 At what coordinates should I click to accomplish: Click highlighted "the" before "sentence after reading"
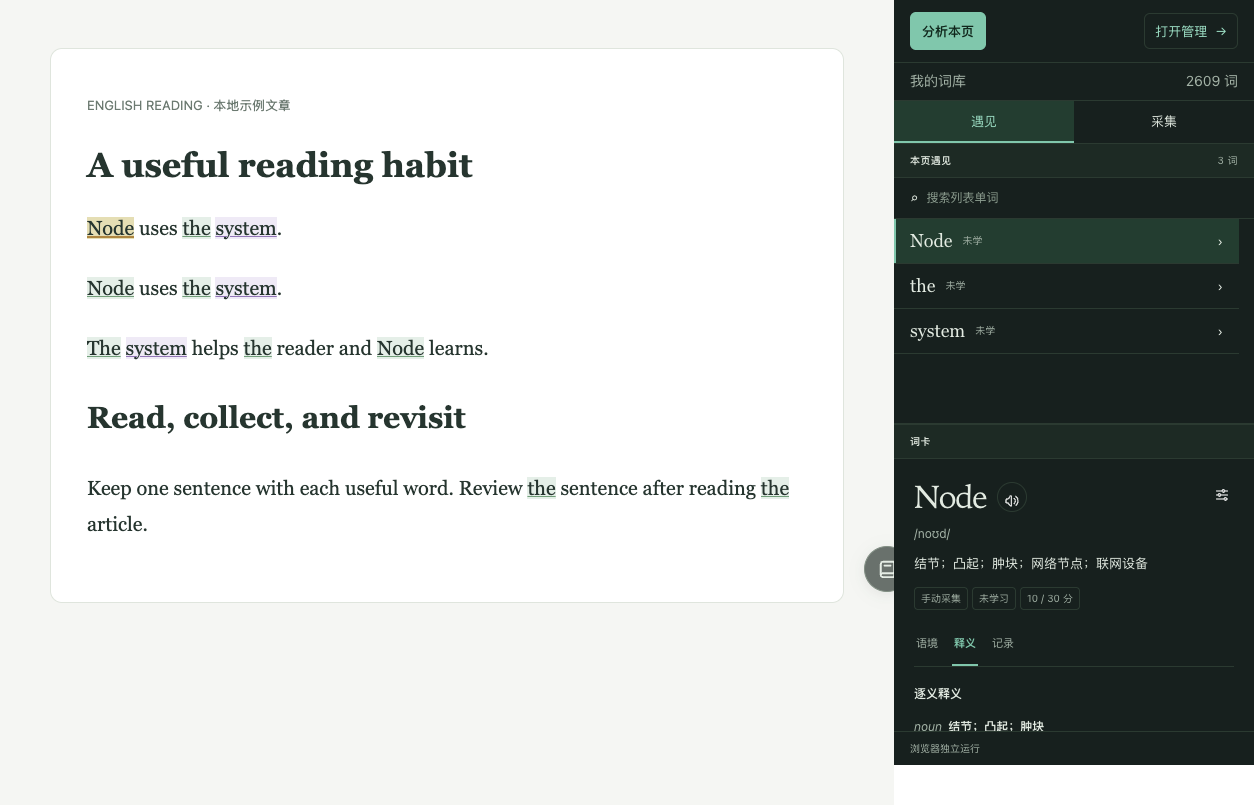(x=542, y=488)
